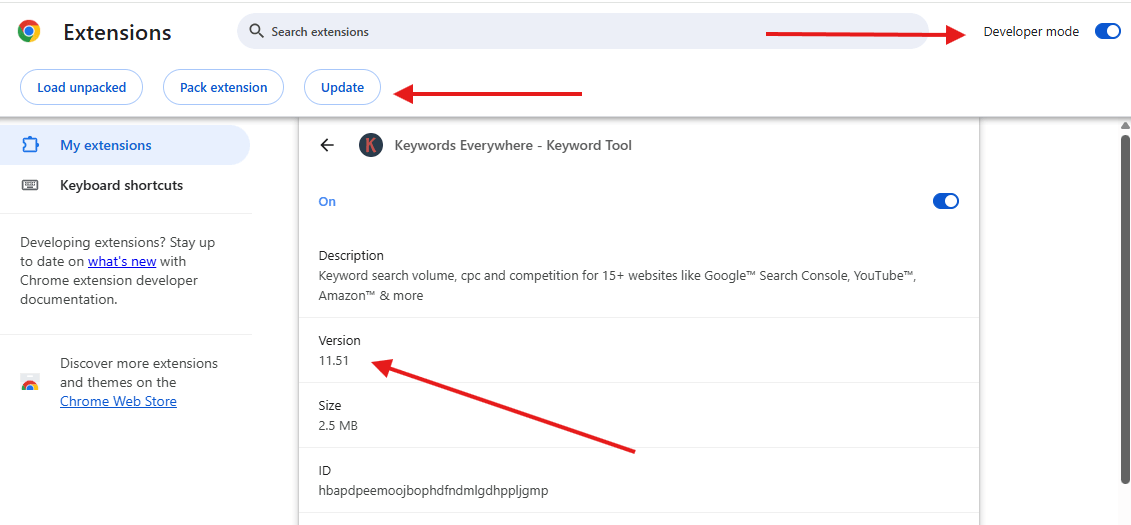Turn off Developer mode toggle
This screenshot has height=525, width=1131.
[x=1107, y=31]
